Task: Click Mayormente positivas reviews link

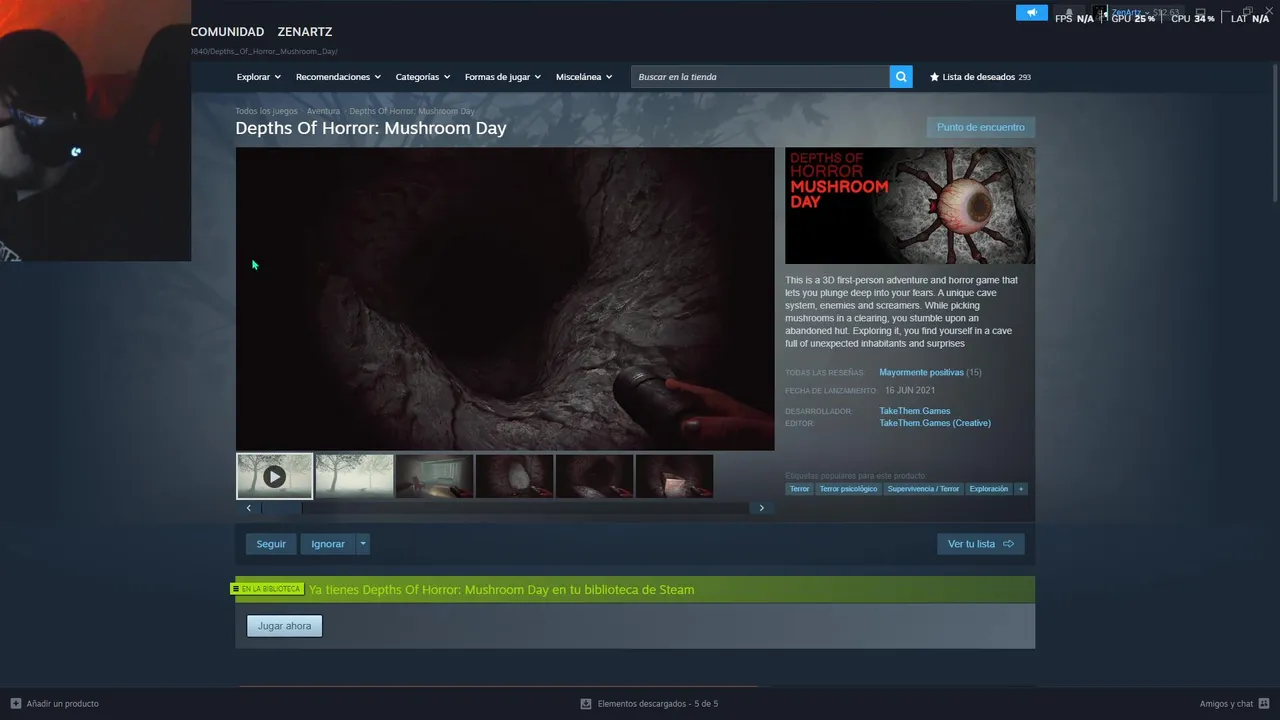Action: (x=921, y=372)
